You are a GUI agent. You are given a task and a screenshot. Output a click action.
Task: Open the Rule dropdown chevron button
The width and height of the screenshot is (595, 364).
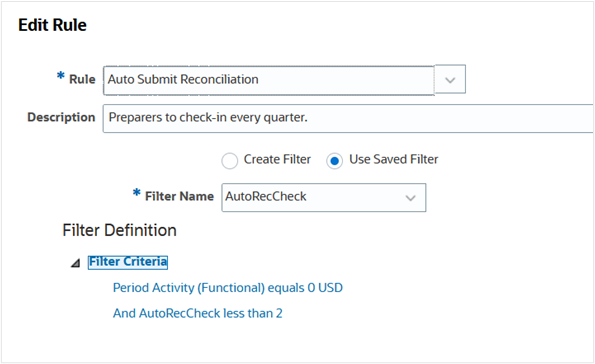tap(450, 80)
